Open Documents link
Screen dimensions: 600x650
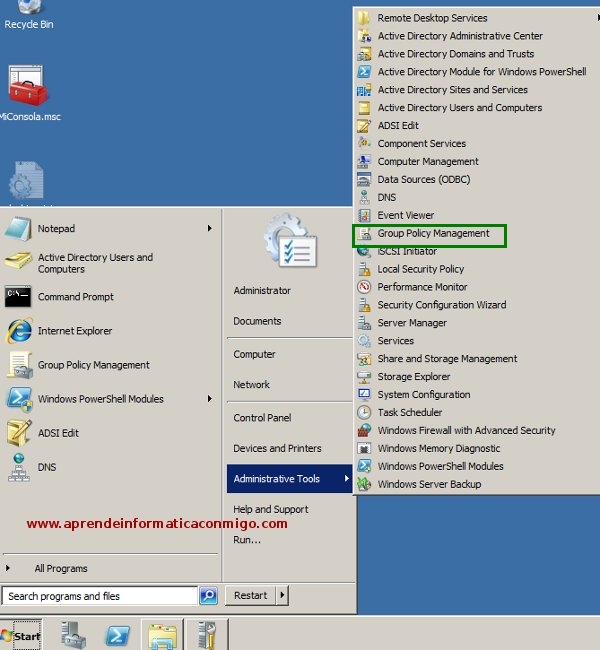(x=257, y=321)
